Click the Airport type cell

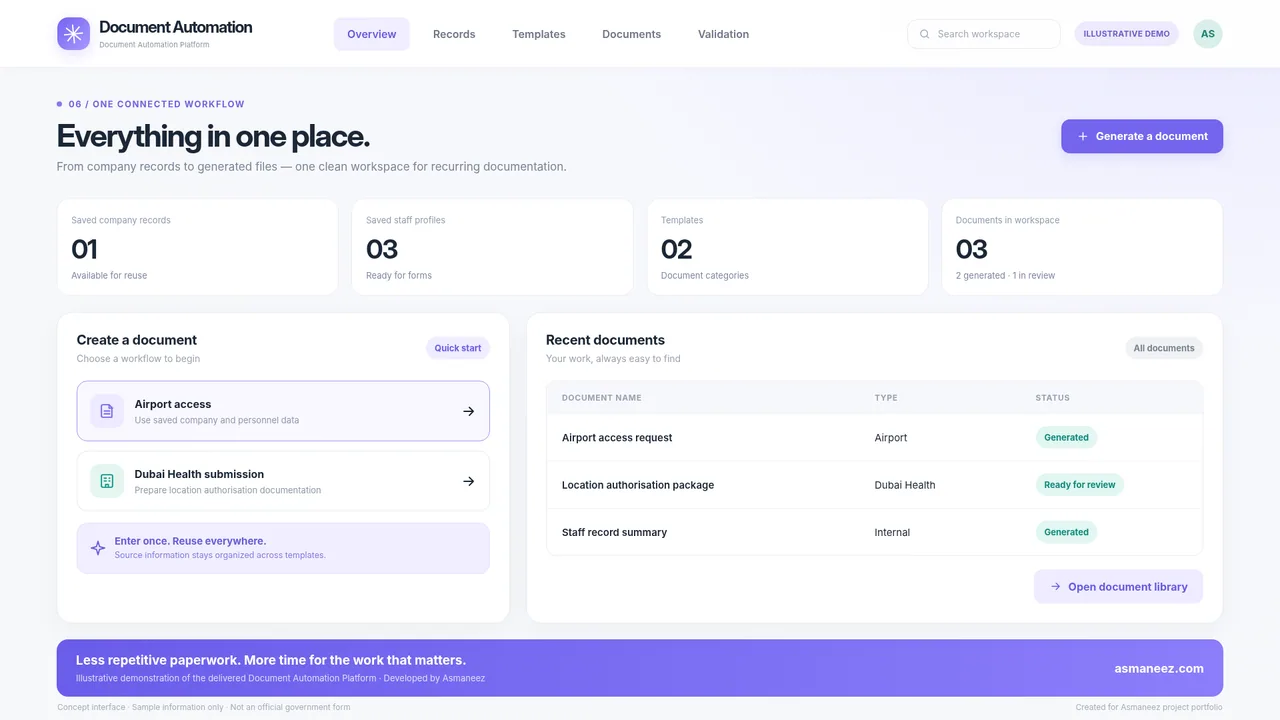(x=891, y=438)
